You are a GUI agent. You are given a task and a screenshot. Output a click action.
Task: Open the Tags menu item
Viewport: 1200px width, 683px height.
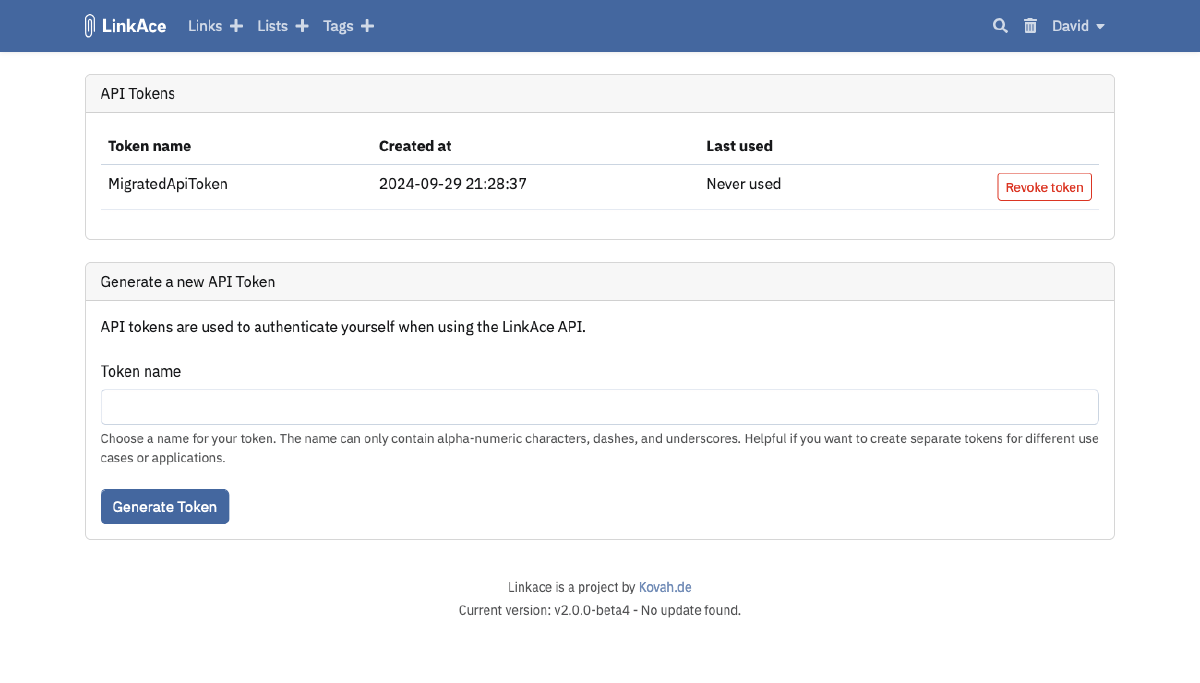tap(338, 25)
